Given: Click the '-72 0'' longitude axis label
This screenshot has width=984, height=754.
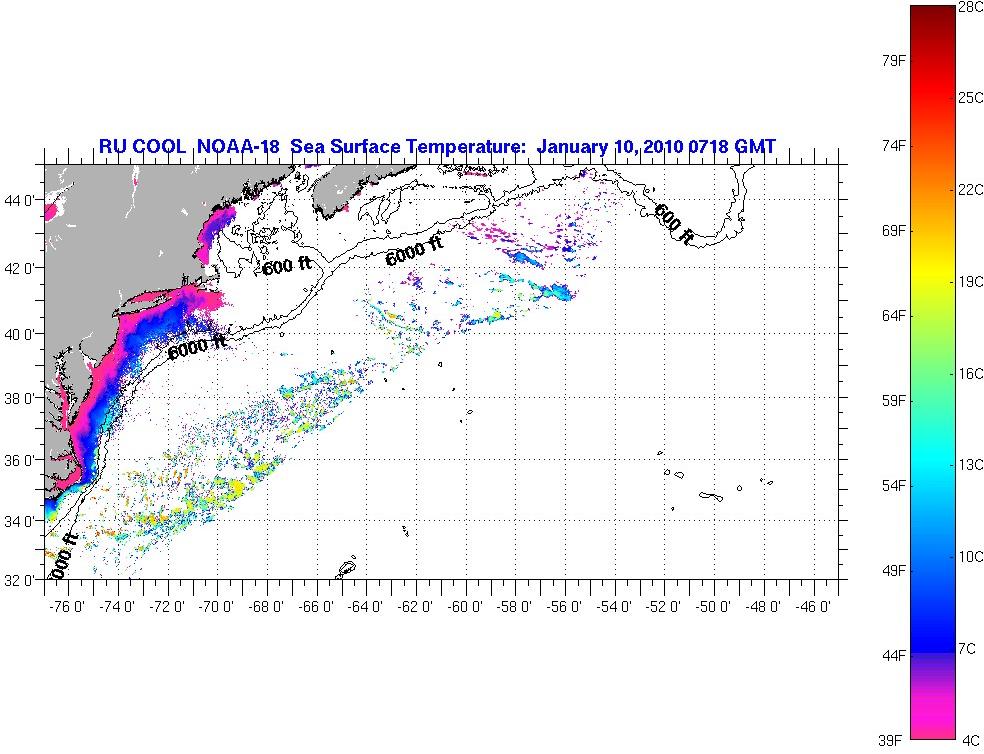Looking at the screenshot, I should 166,607.
